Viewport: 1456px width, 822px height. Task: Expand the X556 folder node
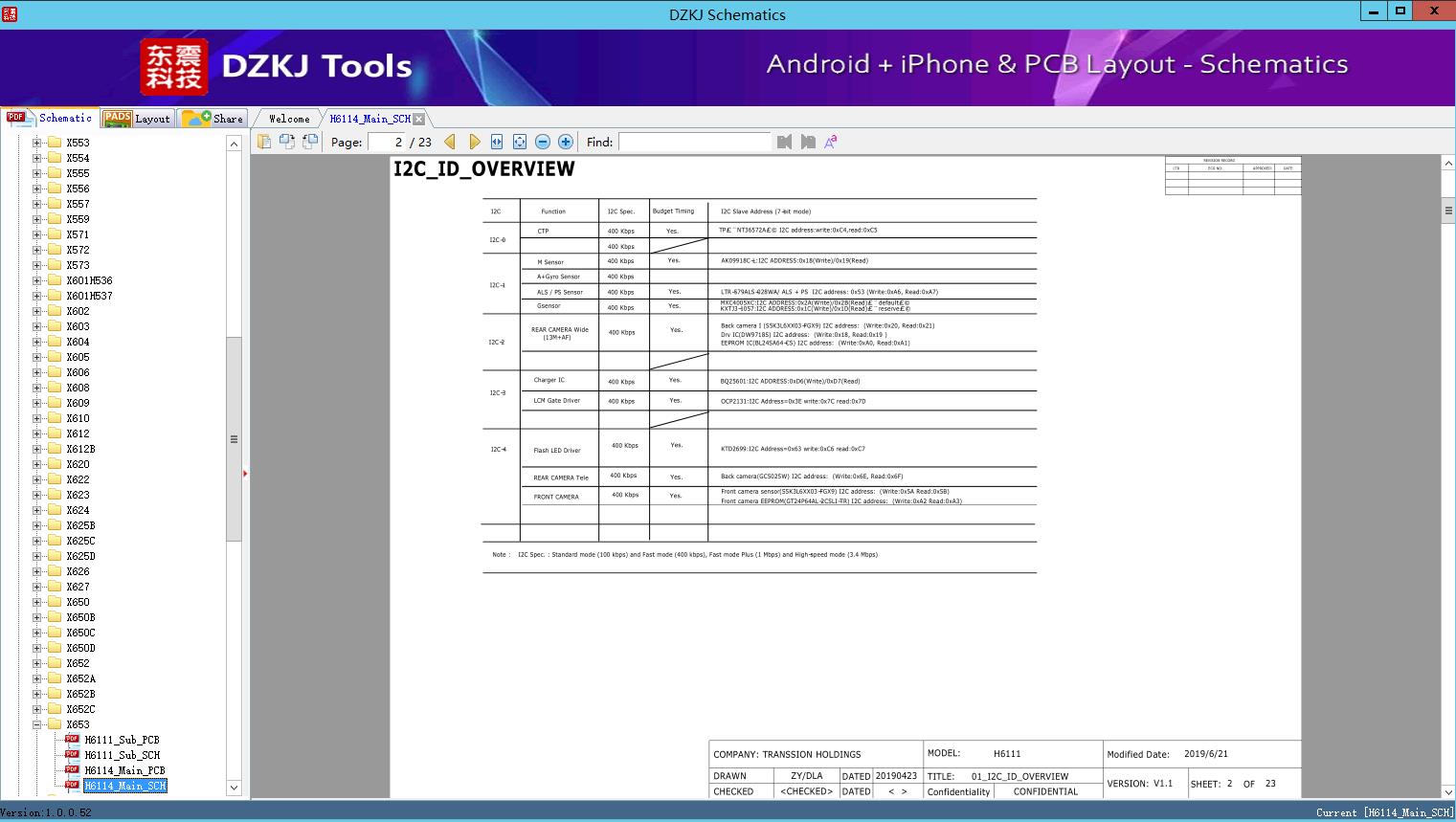[x=36, y=189]
